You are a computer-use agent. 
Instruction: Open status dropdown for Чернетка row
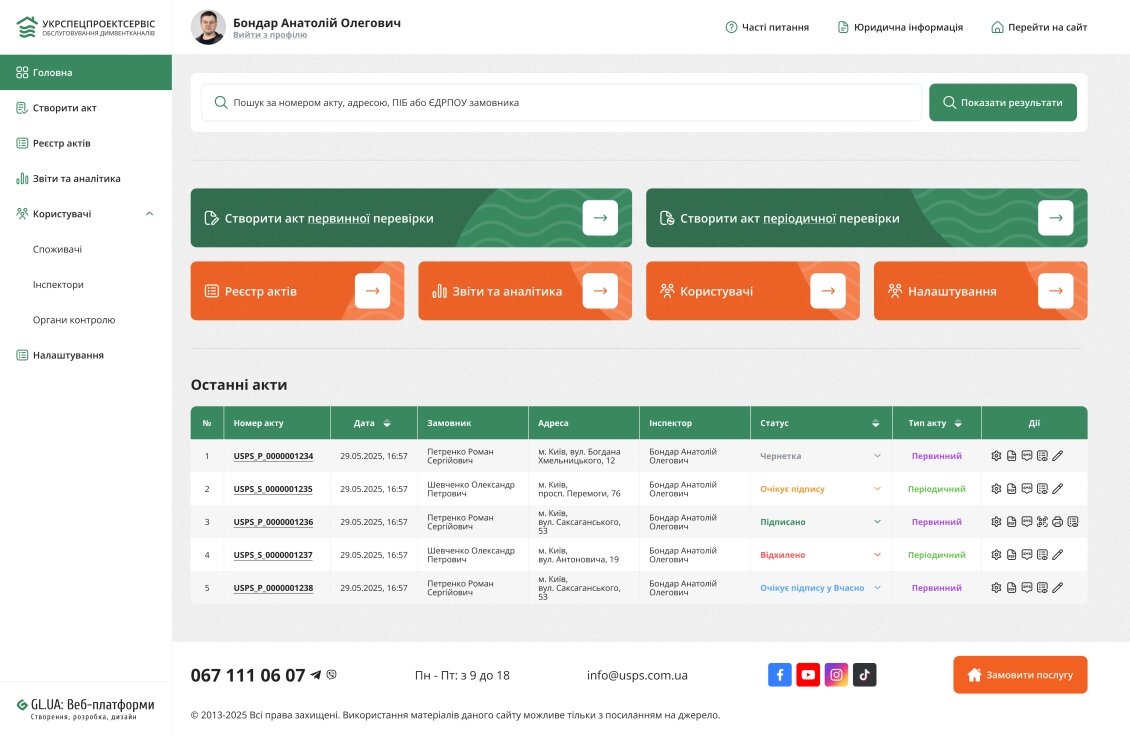877,456
